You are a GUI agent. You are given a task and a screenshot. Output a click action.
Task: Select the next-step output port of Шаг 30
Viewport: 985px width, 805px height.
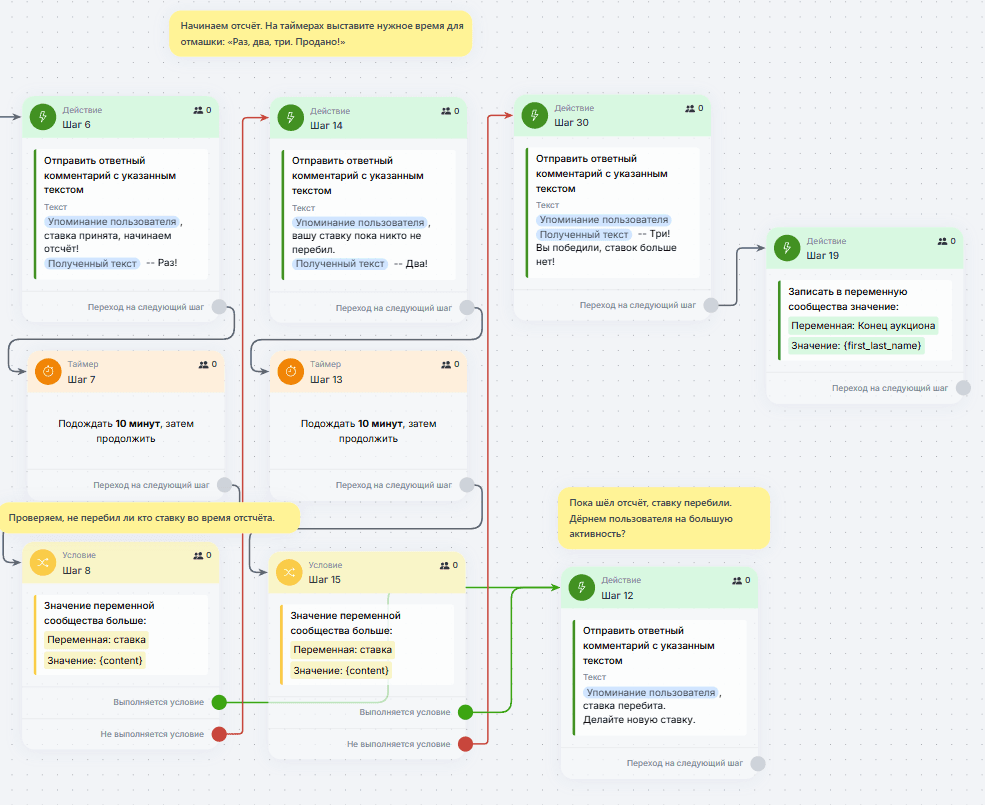pyautogui.click(x=711, y=305)
